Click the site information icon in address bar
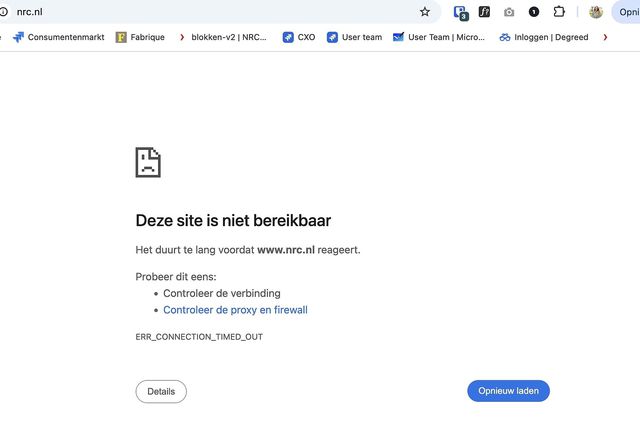The width and height of the screenshot is (640, 446). pos(3,12)
